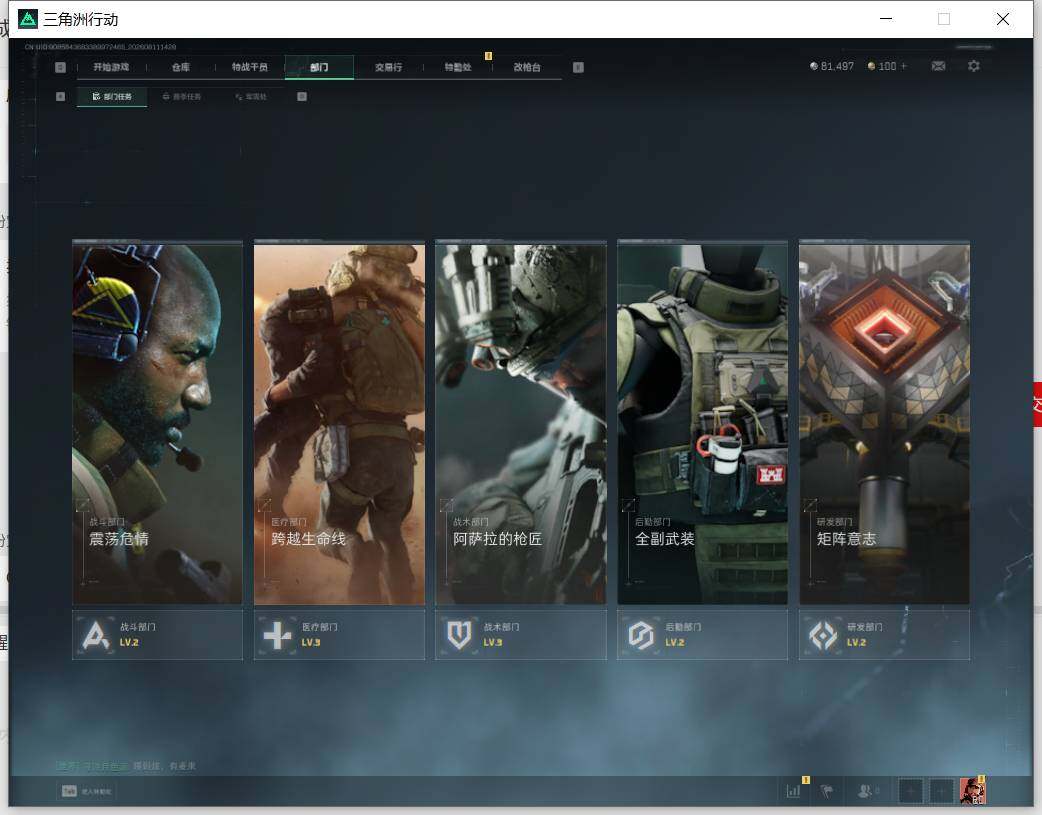Click the gold coin icon beside 100

click(x=871, y=66)
